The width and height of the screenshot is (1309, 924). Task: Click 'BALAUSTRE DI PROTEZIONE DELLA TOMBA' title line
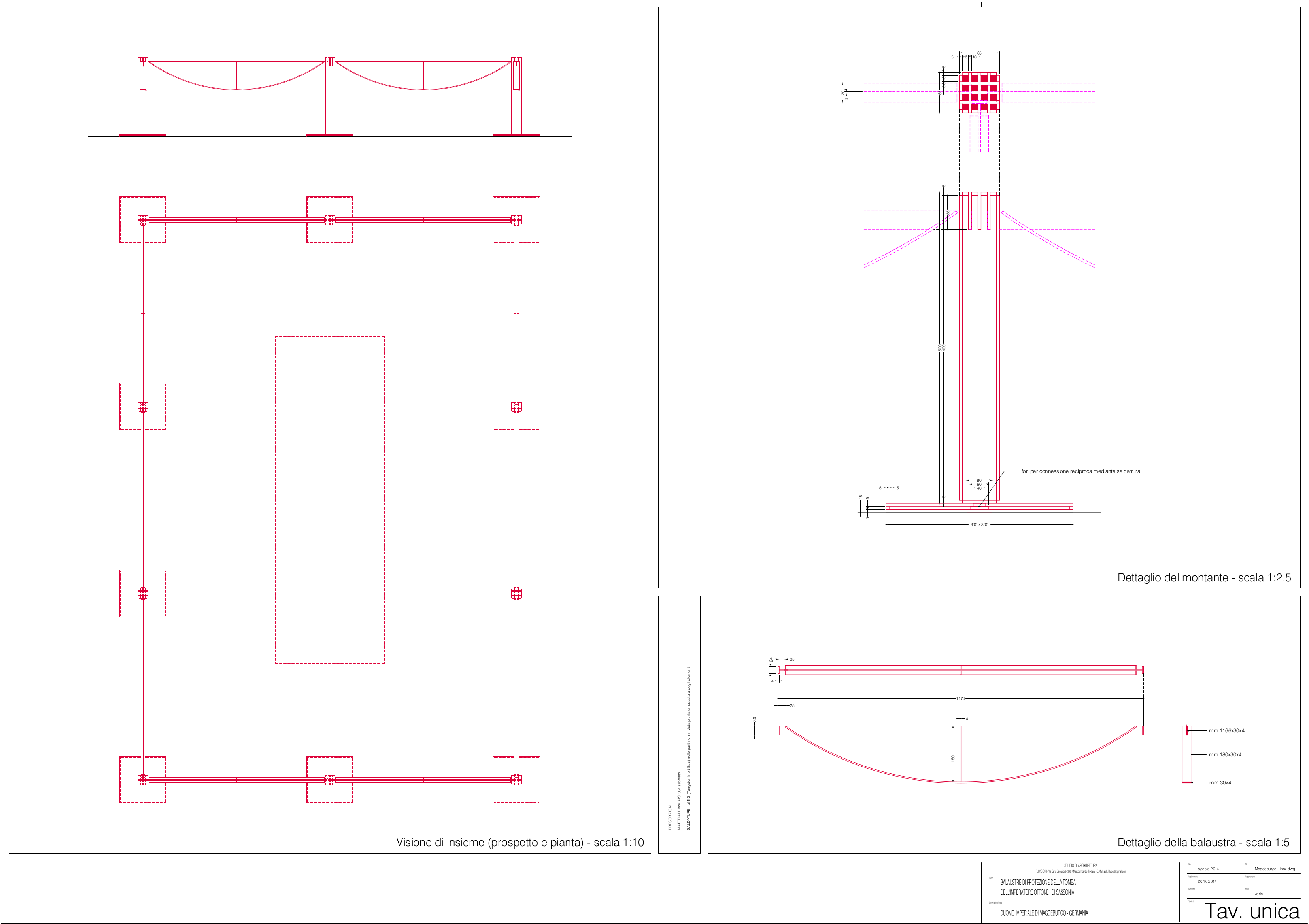pyautogui.click(x=1038, y=882)
